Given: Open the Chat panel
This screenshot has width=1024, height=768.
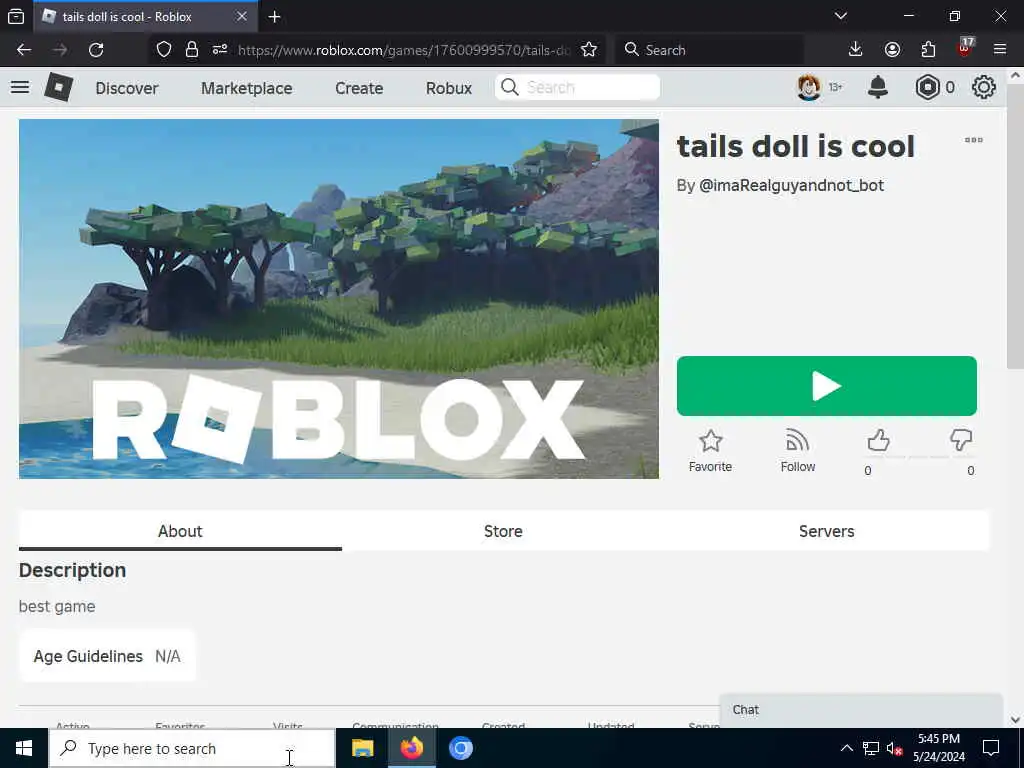Looking at the screenshot, I should [861, 710].
